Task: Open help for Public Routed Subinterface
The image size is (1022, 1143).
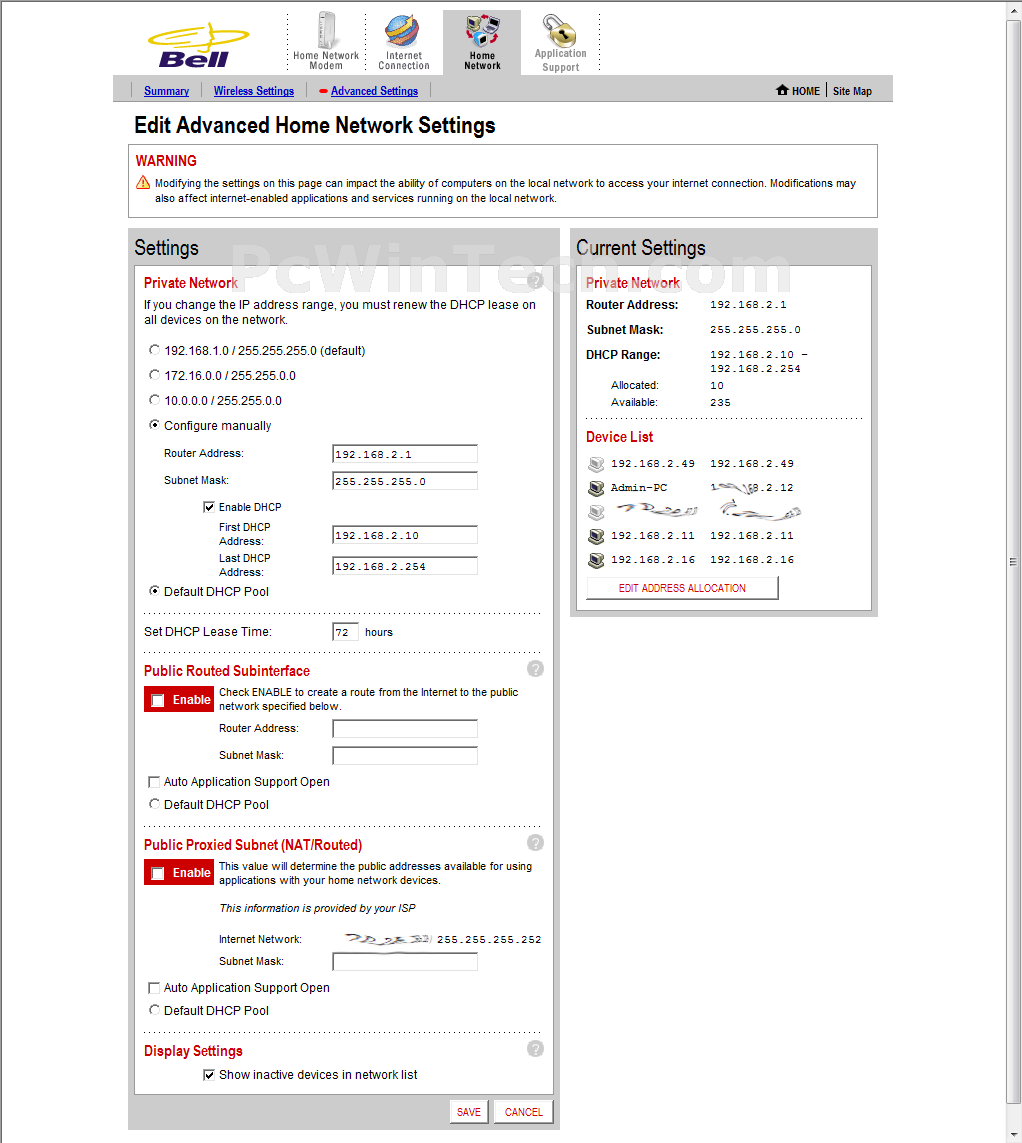Action: tap(535, 669)
